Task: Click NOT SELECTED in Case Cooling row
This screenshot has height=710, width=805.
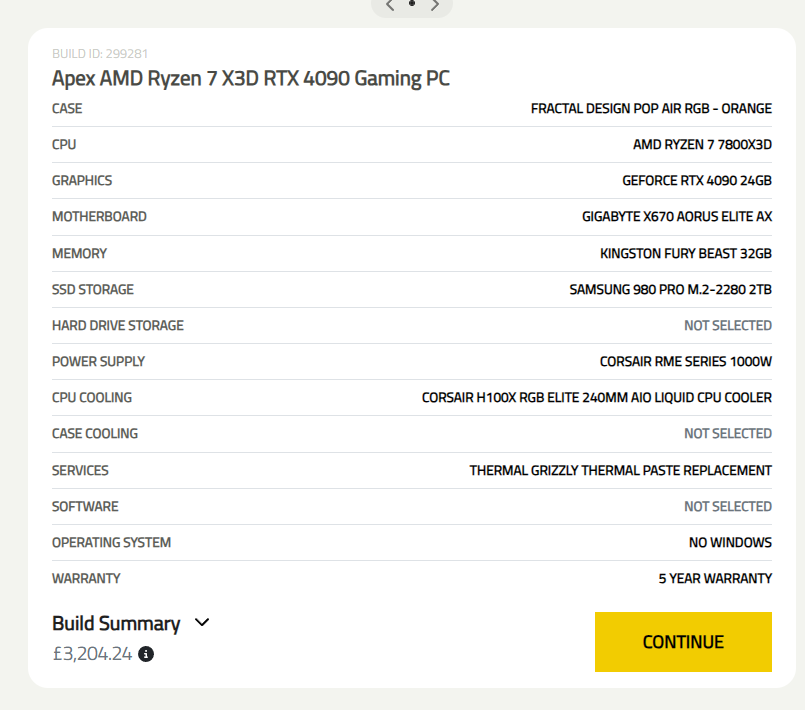Action: (728, 433)
